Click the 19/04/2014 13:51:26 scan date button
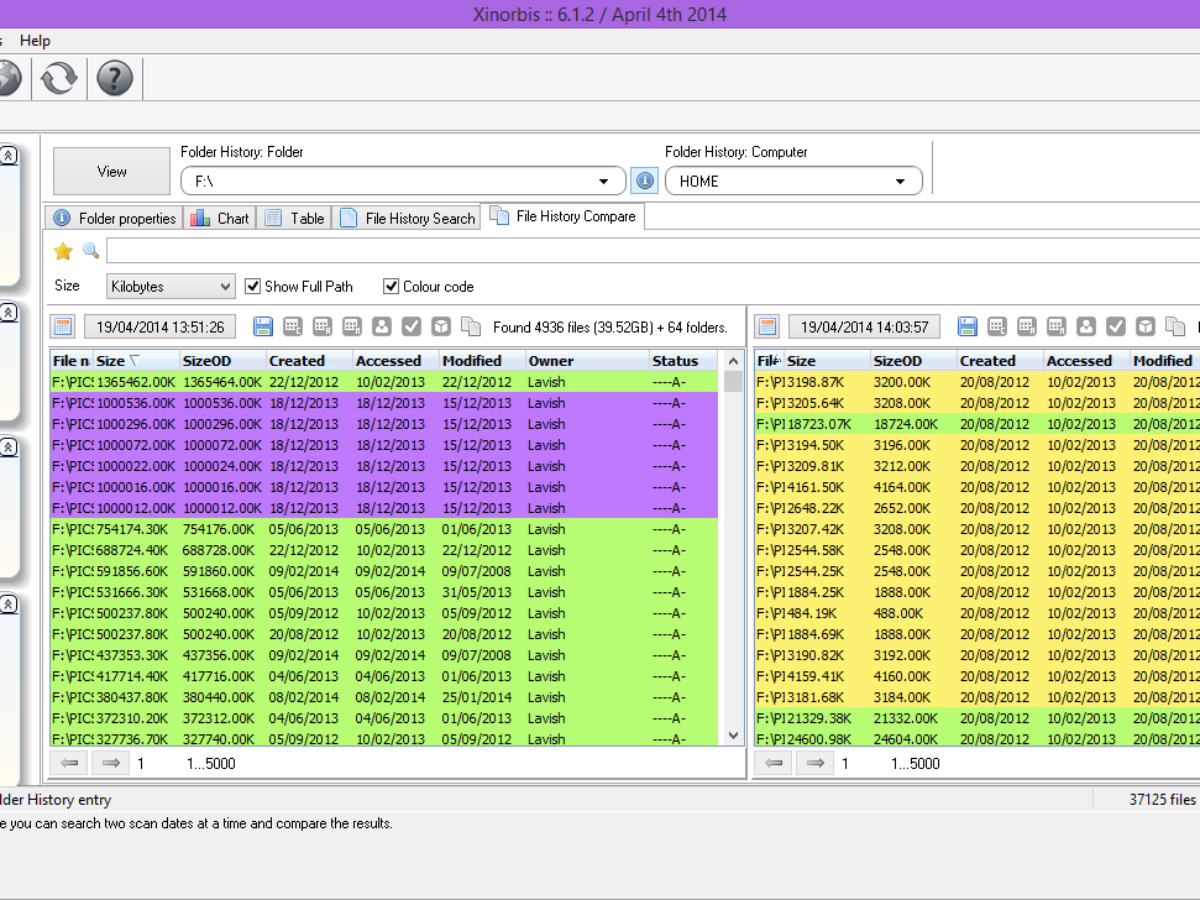This screenshot has height=900, width=1200. tap(160, 327)
